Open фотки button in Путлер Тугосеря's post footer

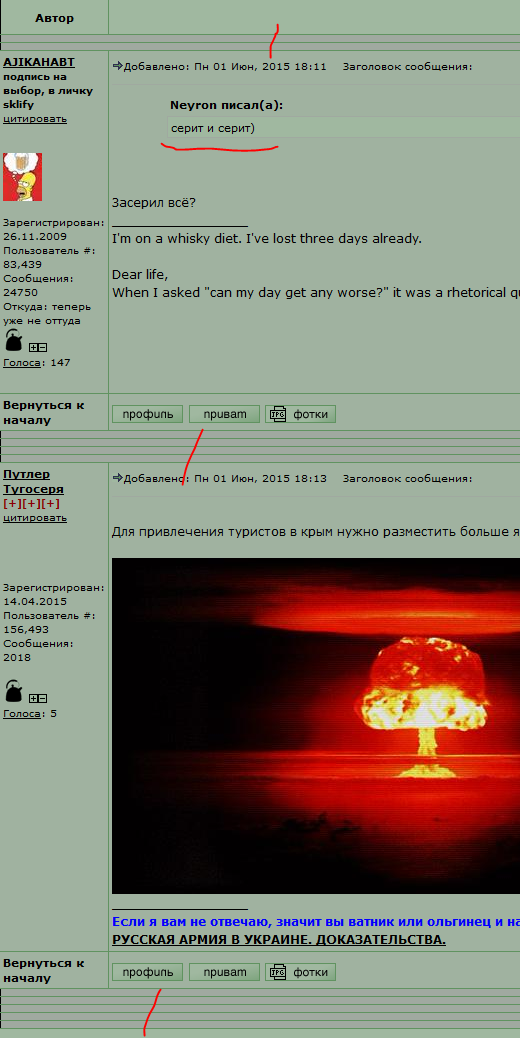pyautogui.click(x=301, y=972)
